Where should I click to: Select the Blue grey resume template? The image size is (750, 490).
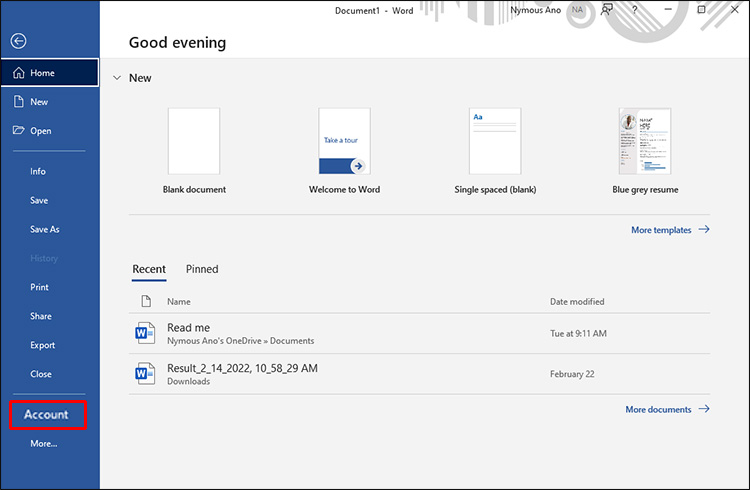pyautogui.click(x=645, y=141)
